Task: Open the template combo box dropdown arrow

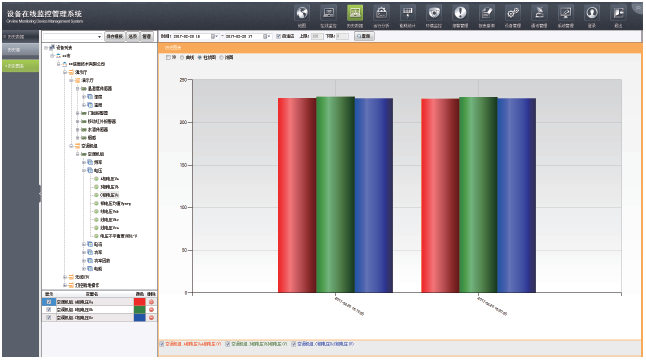Action: [99, 37]
